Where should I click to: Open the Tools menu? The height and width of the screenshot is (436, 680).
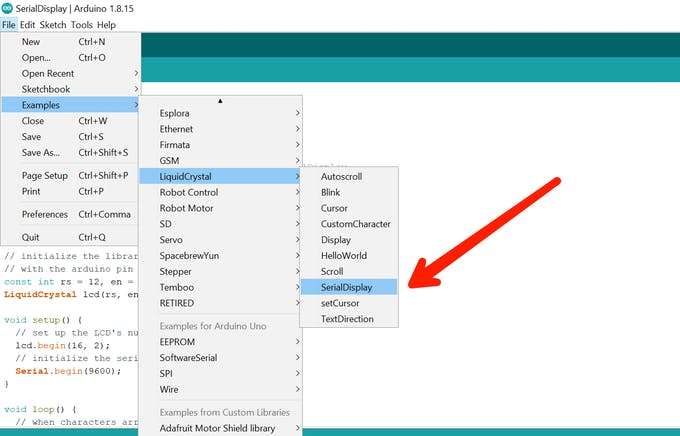coord(82,25)
